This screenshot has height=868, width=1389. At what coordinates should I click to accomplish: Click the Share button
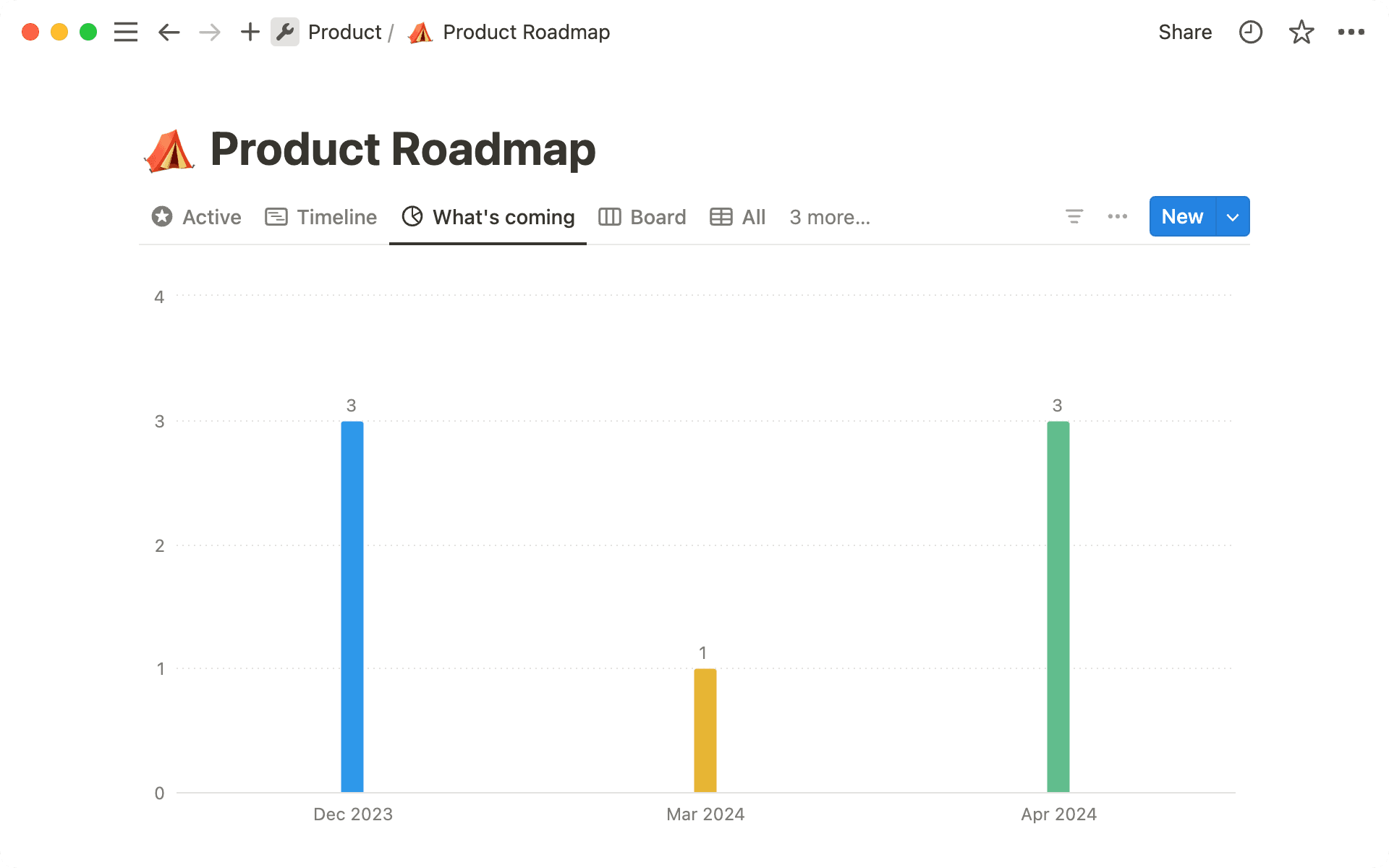[1185, 32]
